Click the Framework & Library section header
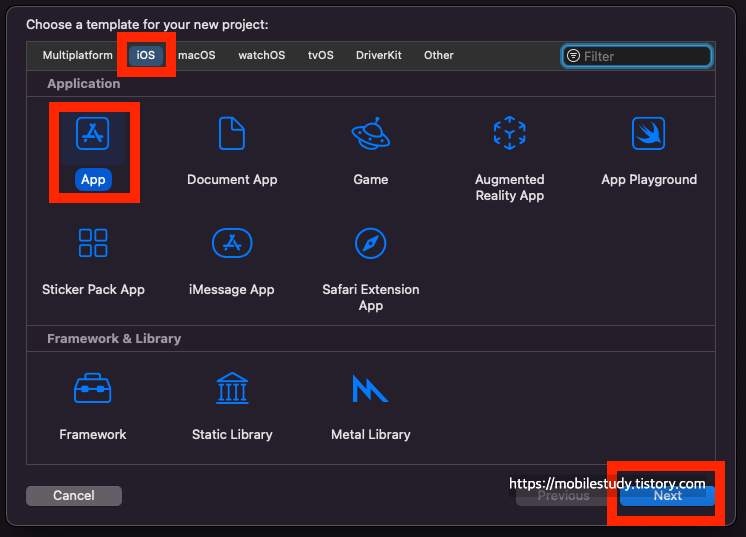The height and width of the screenshot is (537, 746). tap(114, 339)
